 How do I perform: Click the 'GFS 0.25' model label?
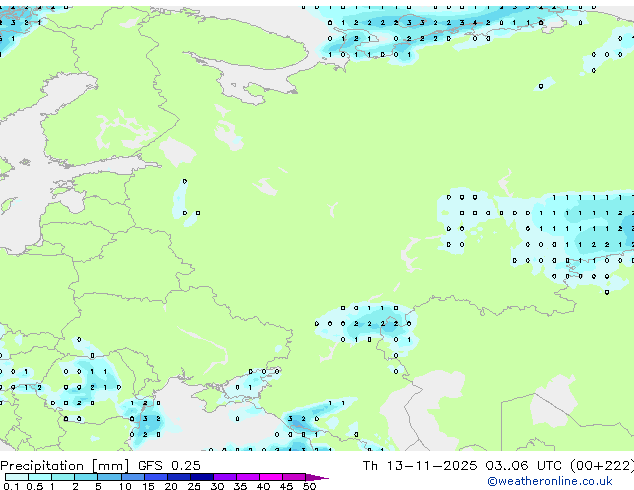pyautogui.click(x=169, y=466)
